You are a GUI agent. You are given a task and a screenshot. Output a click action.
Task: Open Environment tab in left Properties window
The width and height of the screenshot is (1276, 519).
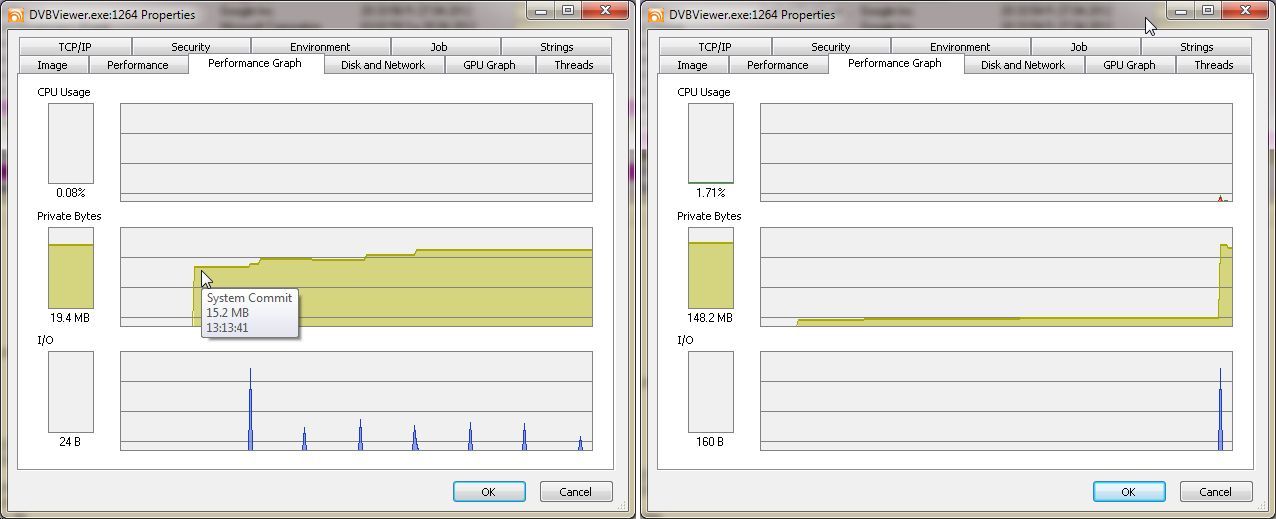coord(320,47)
